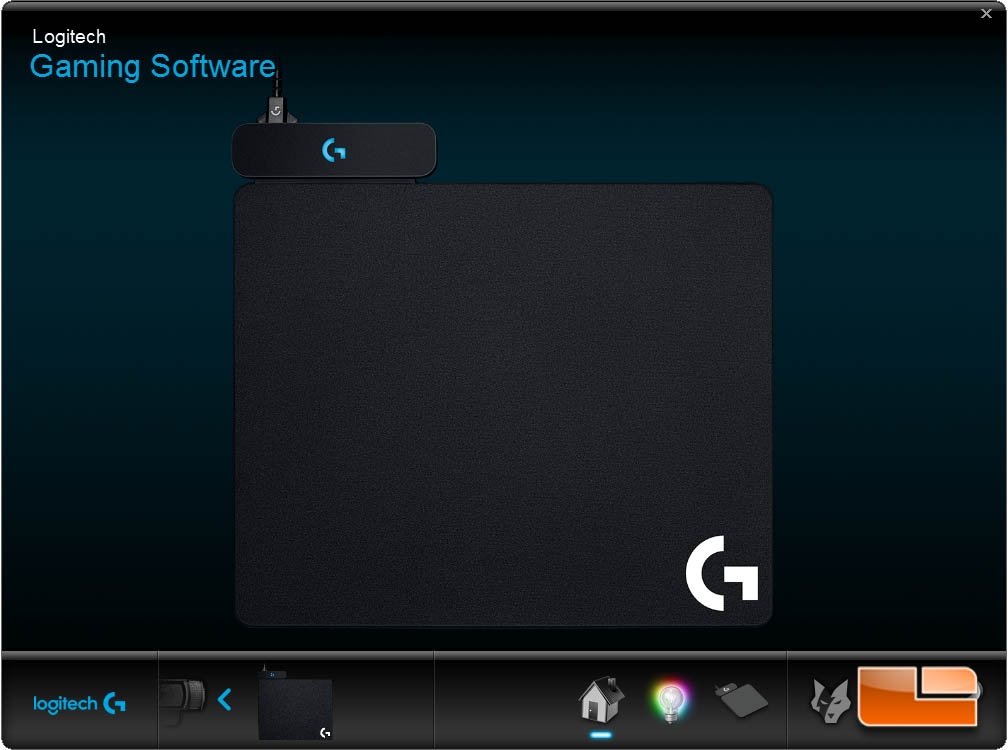The image size is (1008, 750).
Task: Open the mouse pad charging settings icon
Action: pos(741,699)
